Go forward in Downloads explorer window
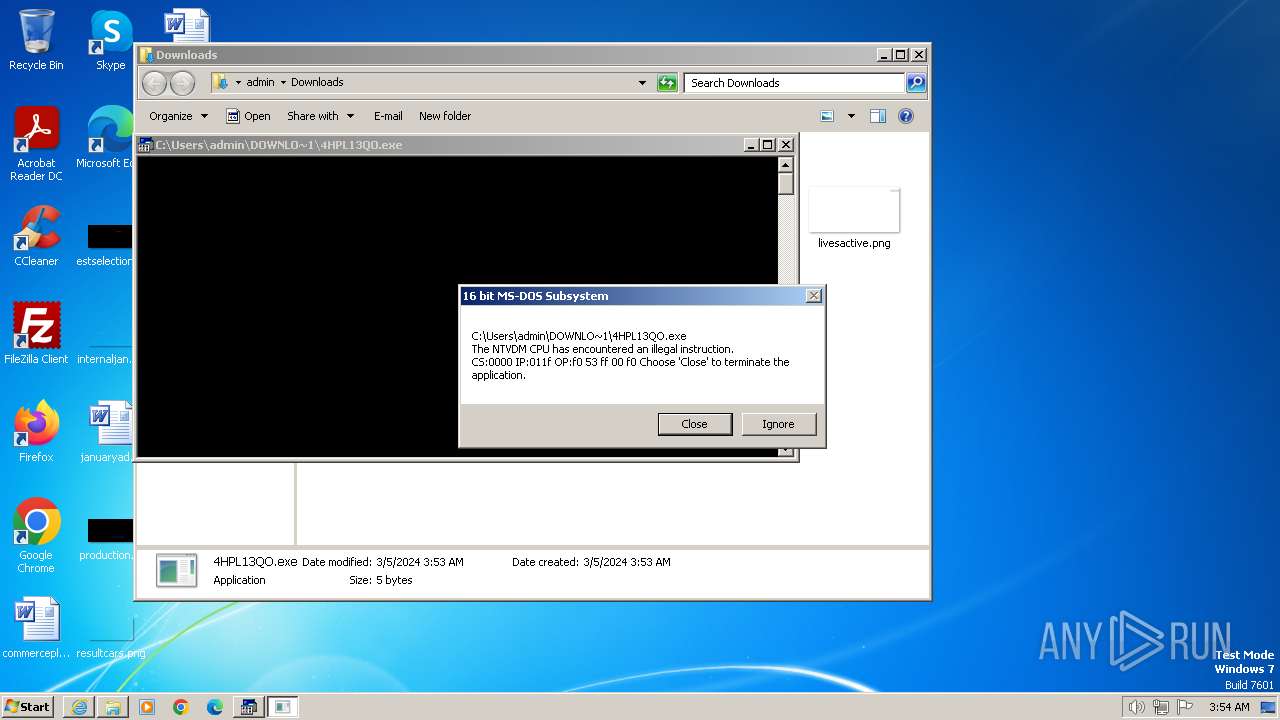 click(182, 83)
